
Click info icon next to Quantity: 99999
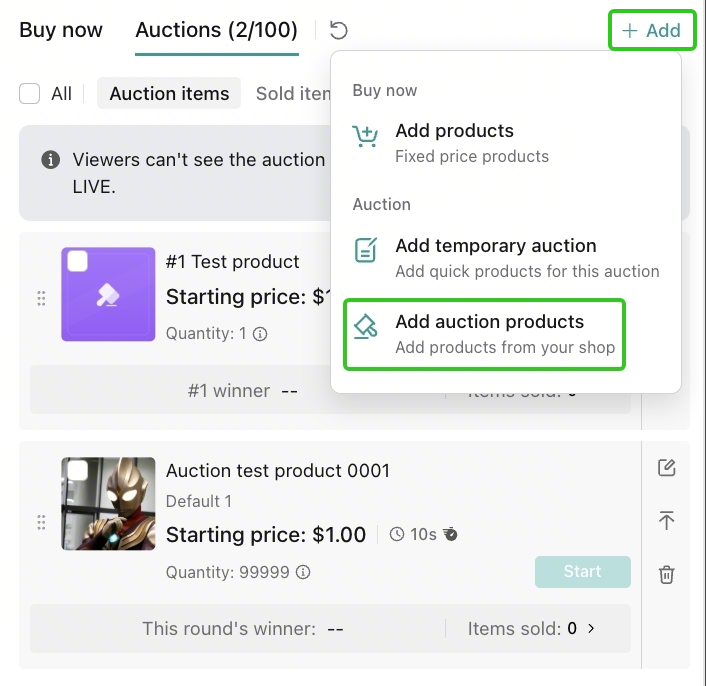[303, 572]
